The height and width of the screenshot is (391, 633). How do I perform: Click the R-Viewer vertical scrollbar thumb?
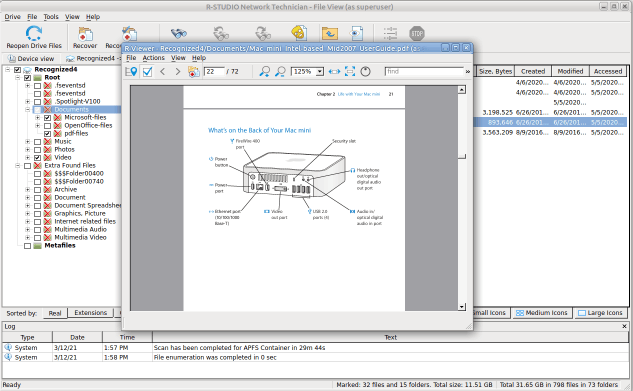click(462, 156)
